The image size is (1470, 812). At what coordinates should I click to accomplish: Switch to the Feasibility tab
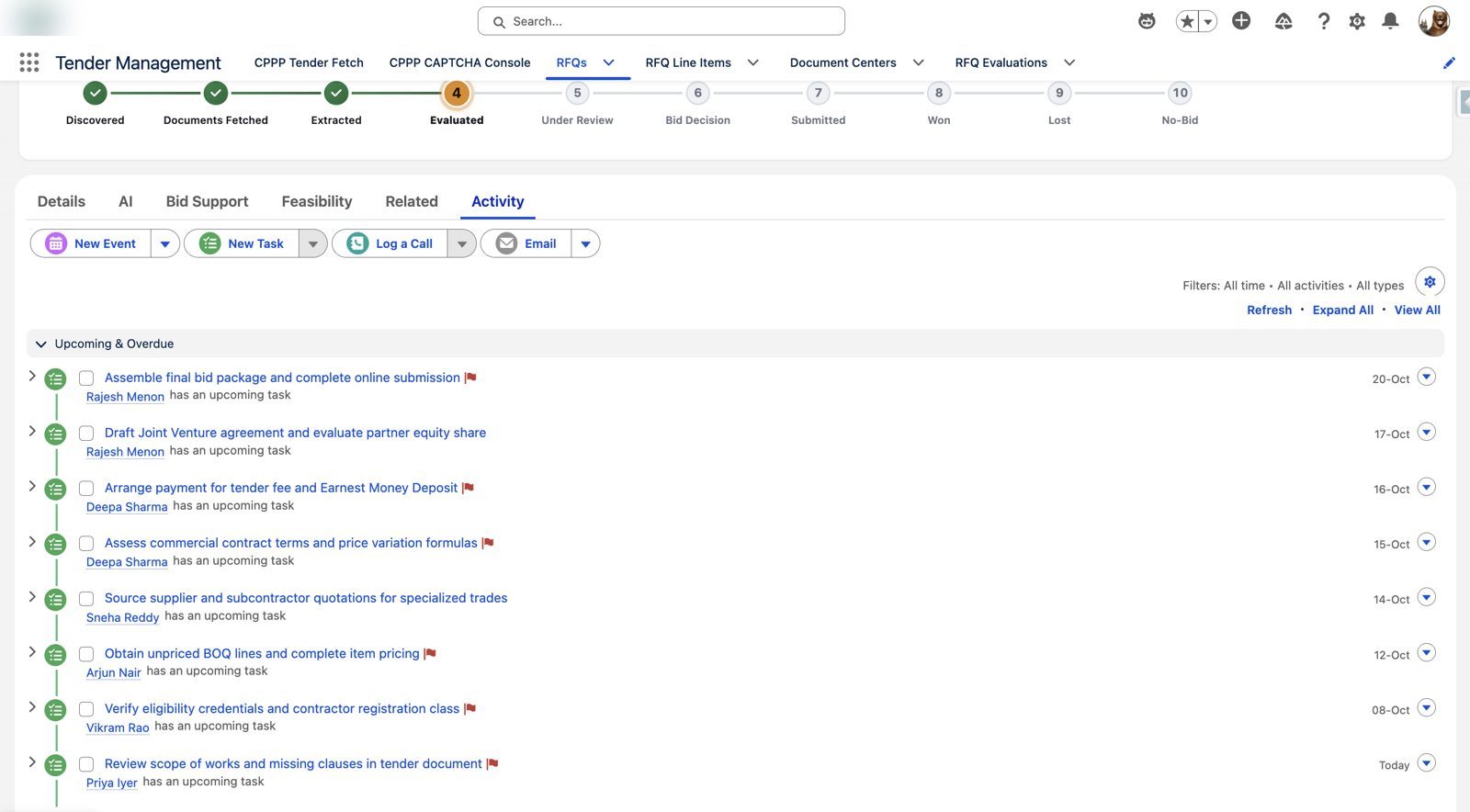coord(317,201)
